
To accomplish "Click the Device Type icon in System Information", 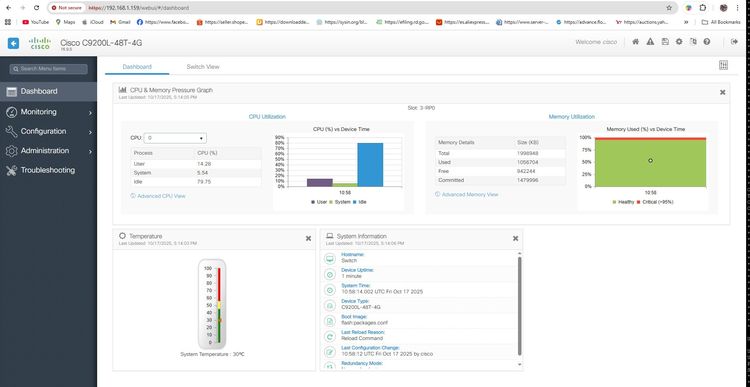I will click(x=330, y=305).
